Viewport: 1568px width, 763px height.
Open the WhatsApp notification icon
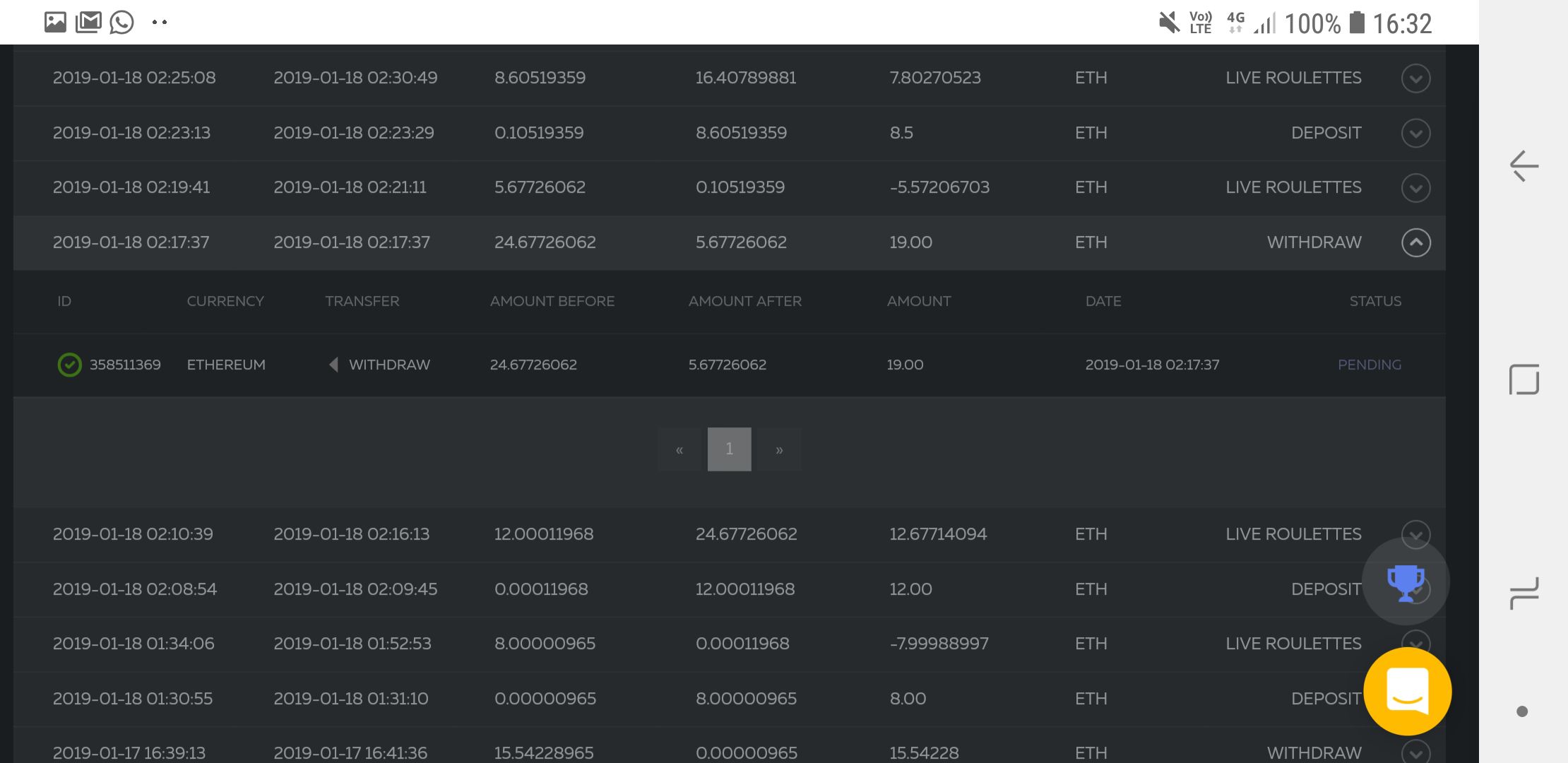click(121, 22)
